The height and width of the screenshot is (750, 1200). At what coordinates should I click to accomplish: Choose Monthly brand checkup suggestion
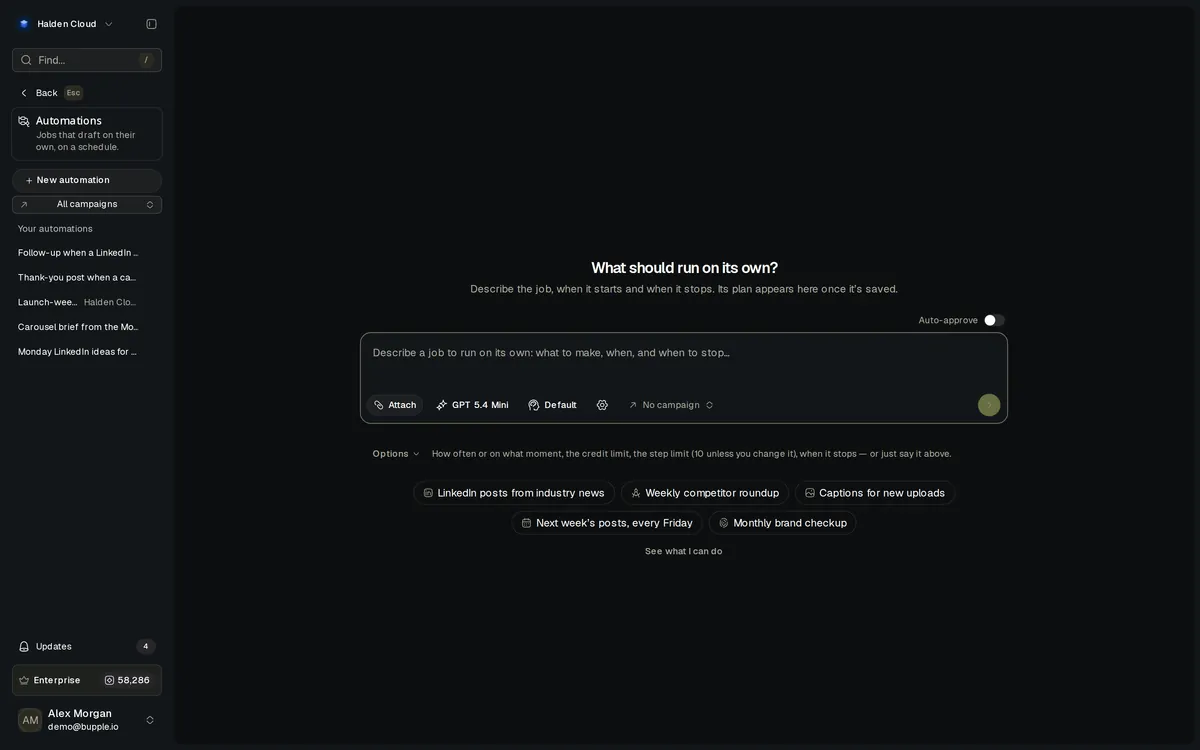[x=783, y=523]
